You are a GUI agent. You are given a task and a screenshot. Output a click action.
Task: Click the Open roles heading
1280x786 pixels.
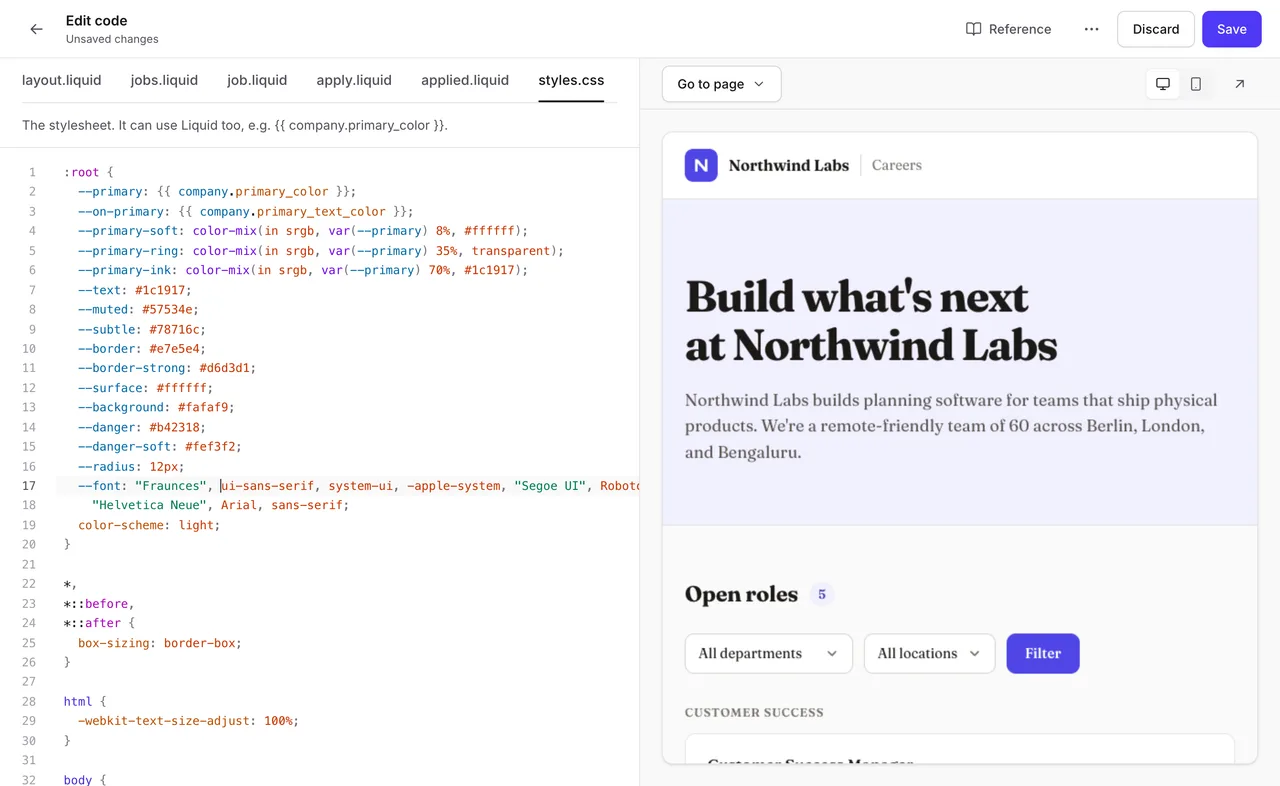[x=741, y=594]
